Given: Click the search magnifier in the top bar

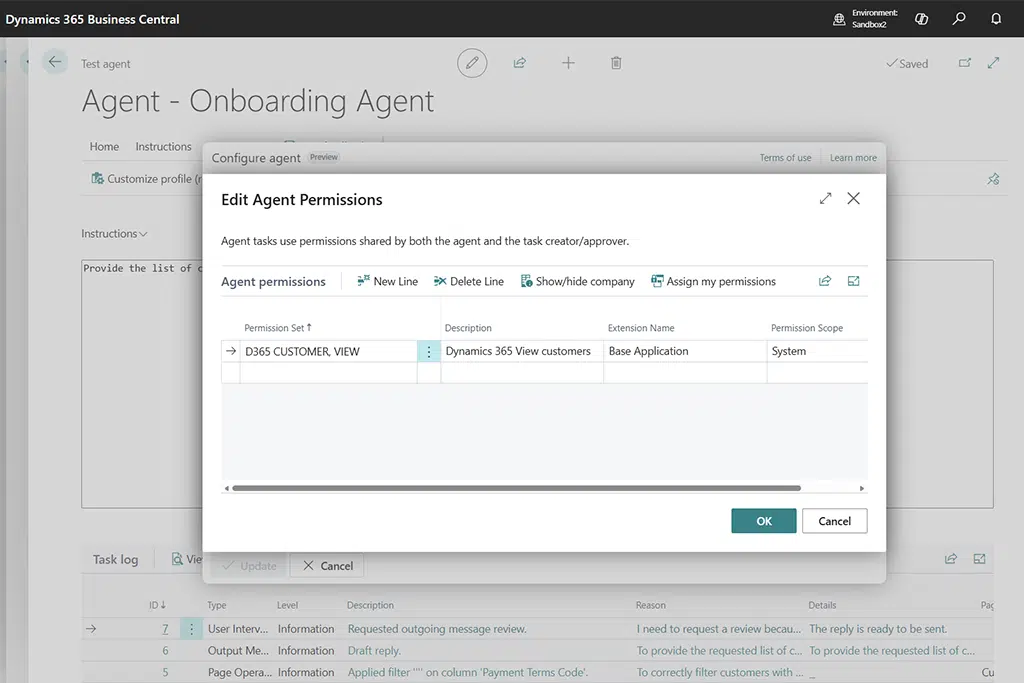Looking at the screenshot, I should (959, 19).
